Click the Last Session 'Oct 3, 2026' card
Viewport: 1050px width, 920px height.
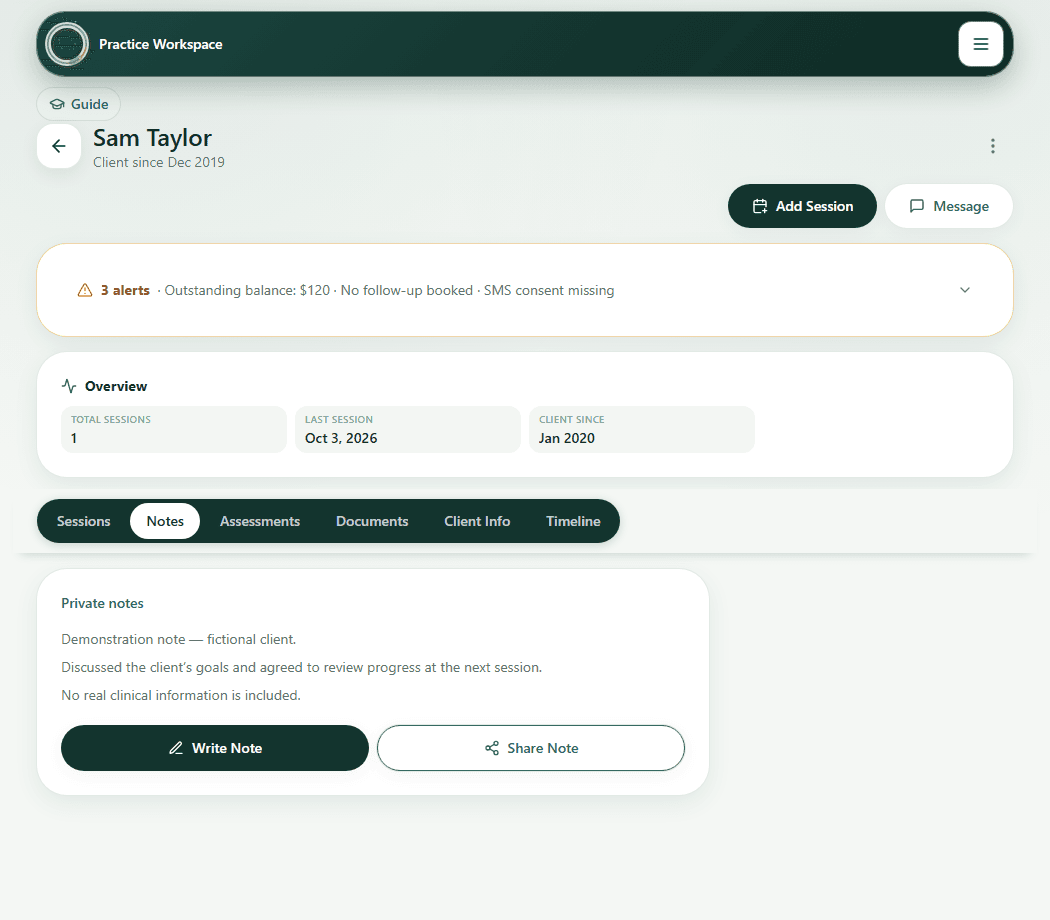coord(408,429)
